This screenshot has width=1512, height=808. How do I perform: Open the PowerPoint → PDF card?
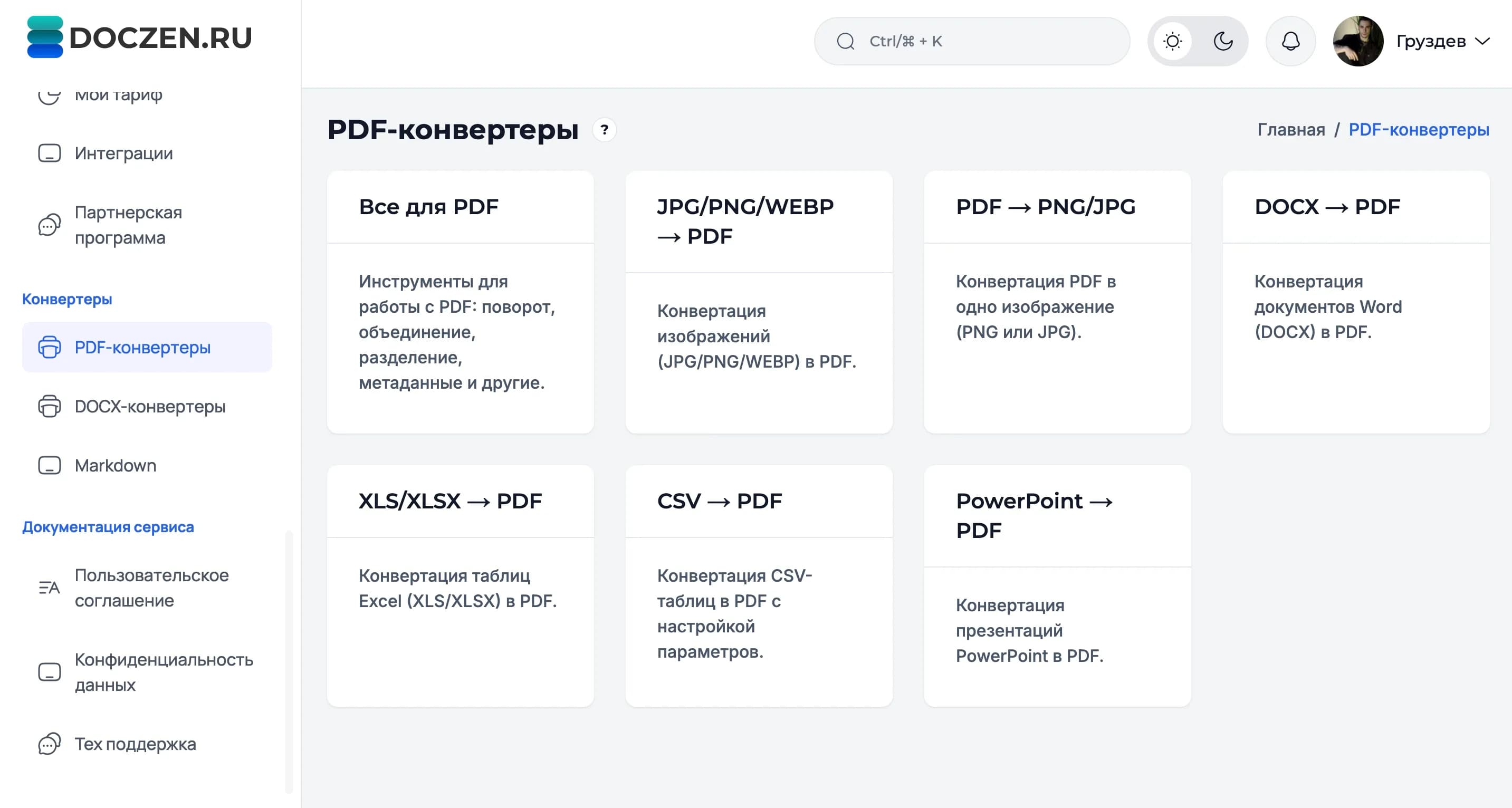(1057, 585)
